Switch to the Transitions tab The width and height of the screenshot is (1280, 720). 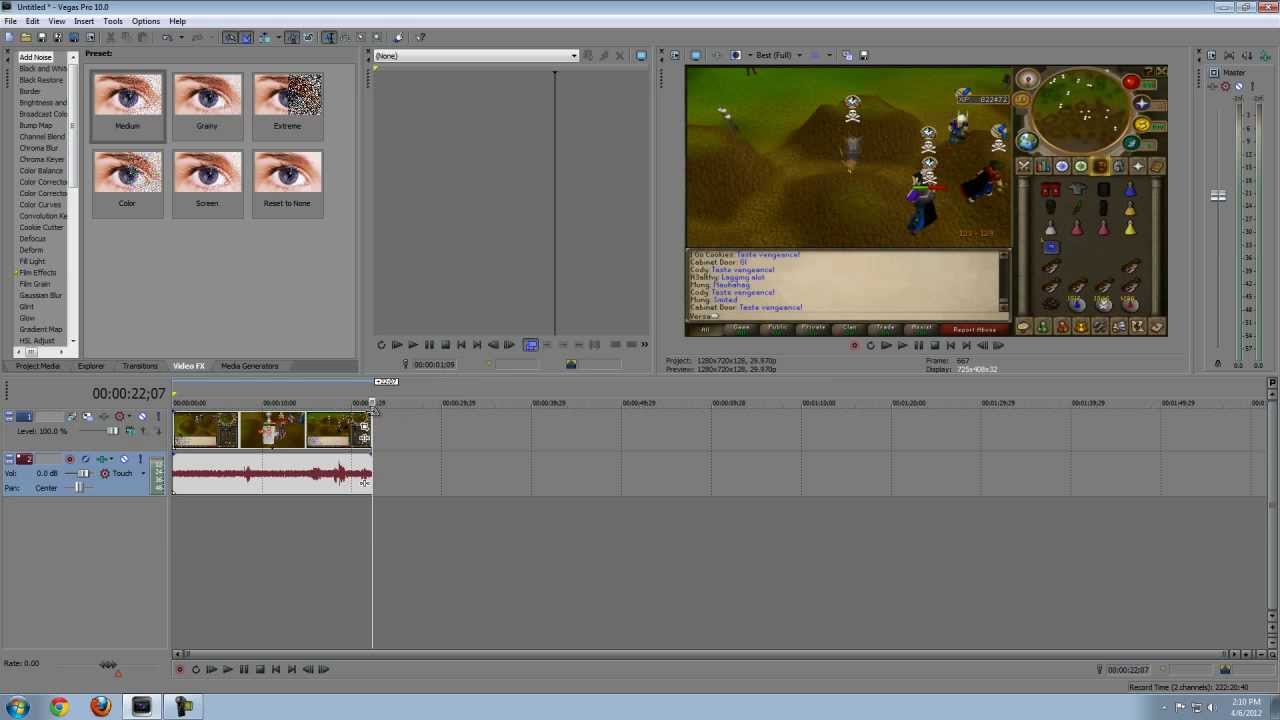coord(140,366)
